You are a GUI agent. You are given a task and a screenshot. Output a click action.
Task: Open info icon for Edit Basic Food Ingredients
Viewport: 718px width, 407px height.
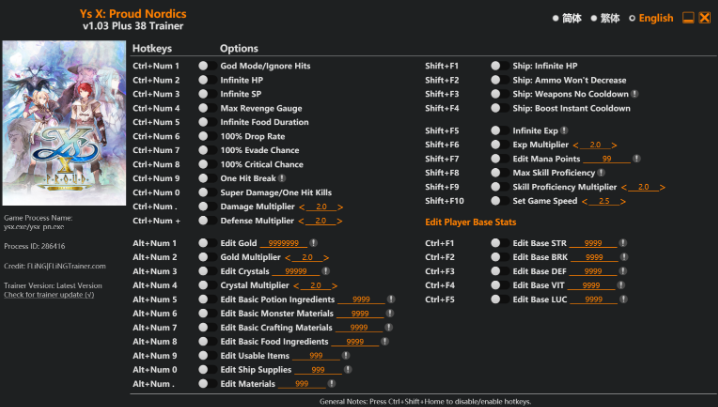click(385, 342)
